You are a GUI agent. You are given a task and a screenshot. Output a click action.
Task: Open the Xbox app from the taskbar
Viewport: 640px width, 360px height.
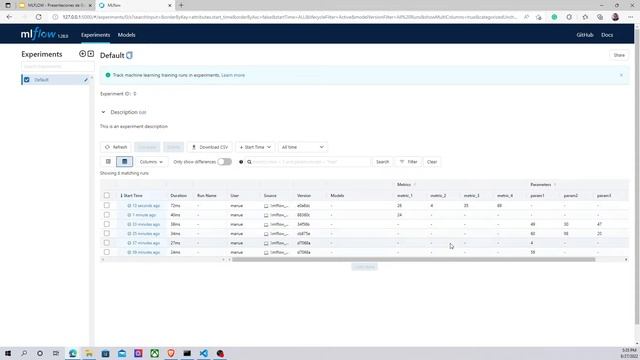[x=155, y=353]
